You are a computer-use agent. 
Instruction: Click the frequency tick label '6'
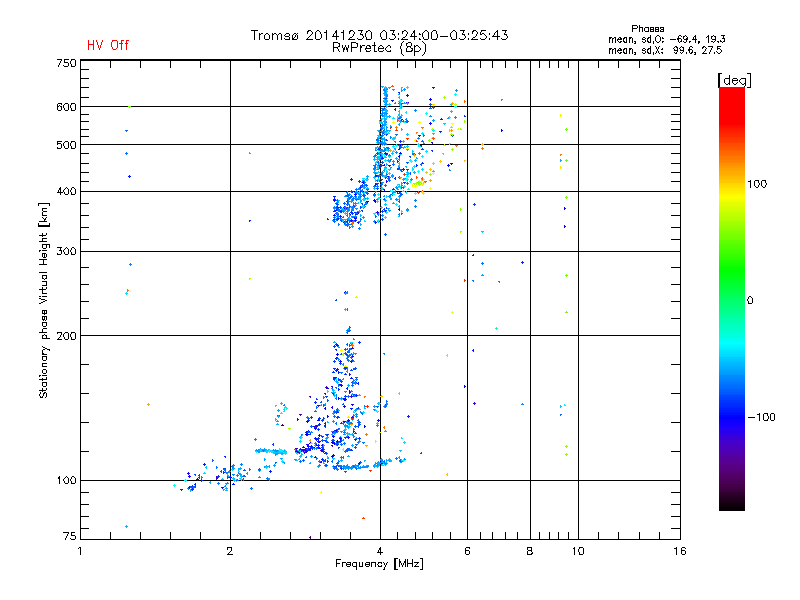[467, 551]
